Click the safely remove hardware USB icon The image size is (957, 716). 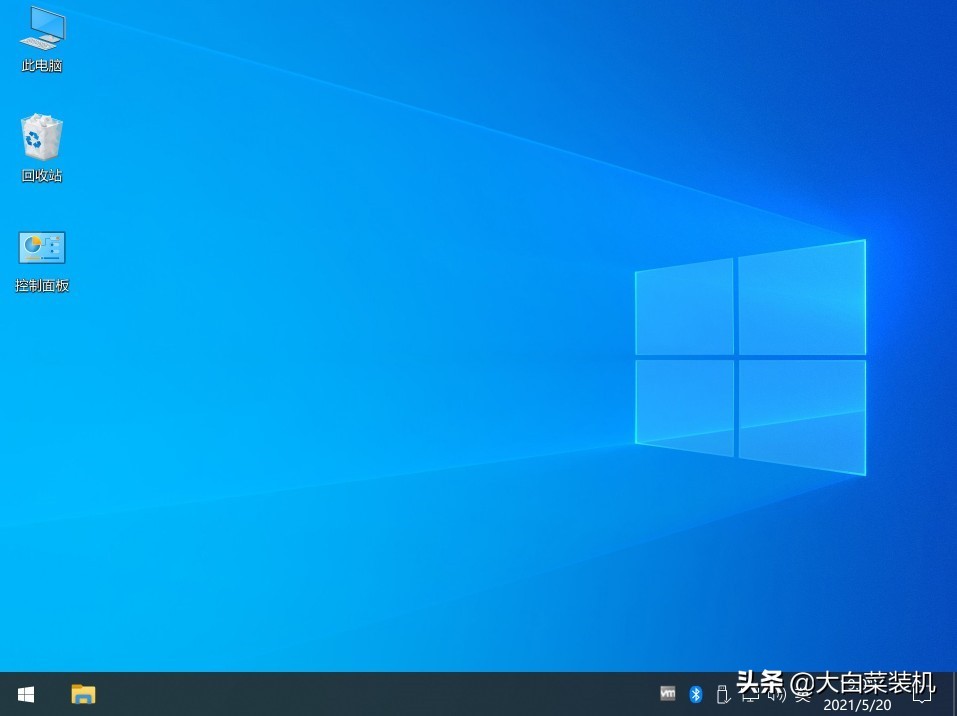[722, 693]
